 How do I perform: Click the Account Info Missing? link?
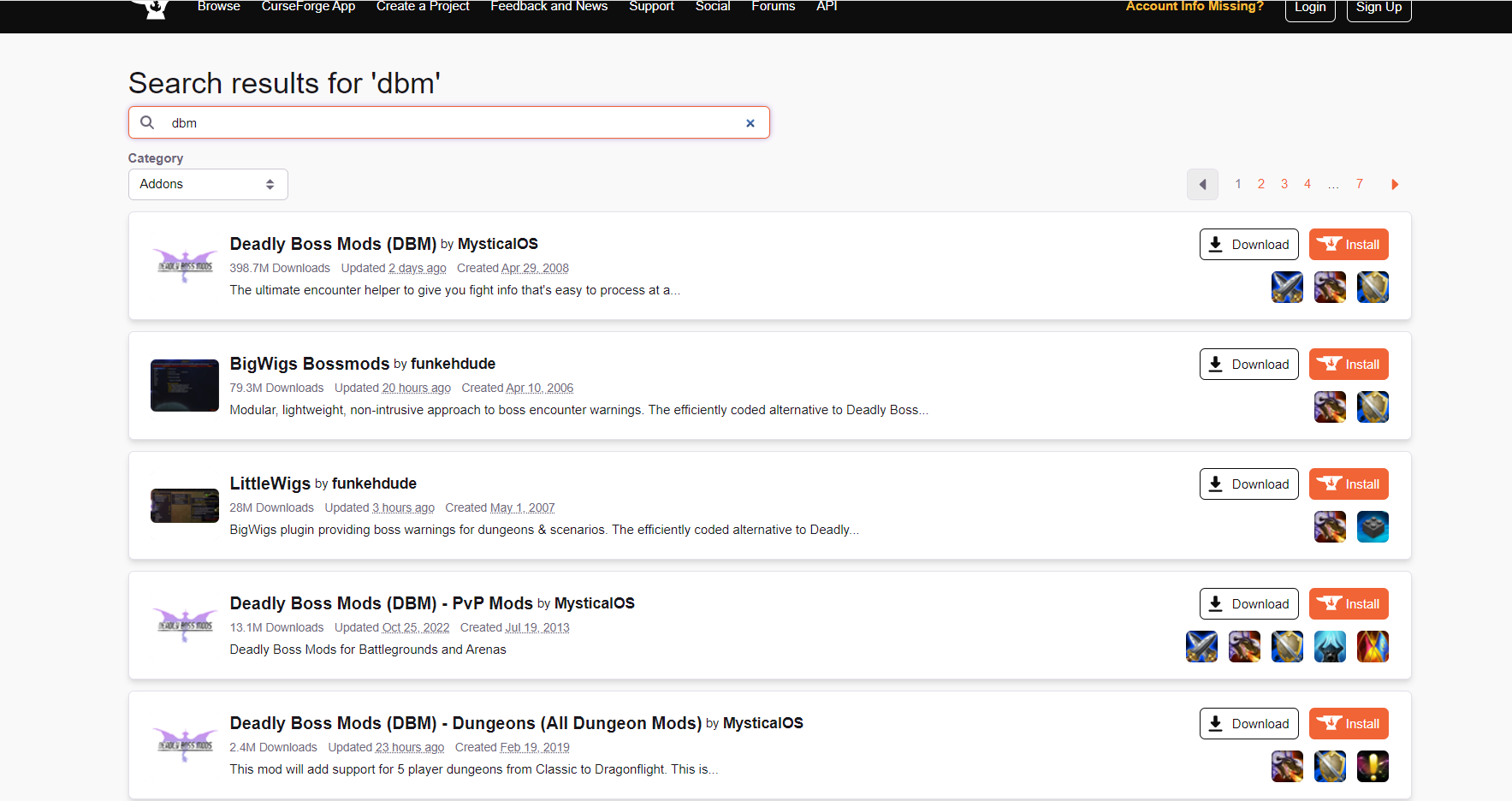[x=1195, y=7]
